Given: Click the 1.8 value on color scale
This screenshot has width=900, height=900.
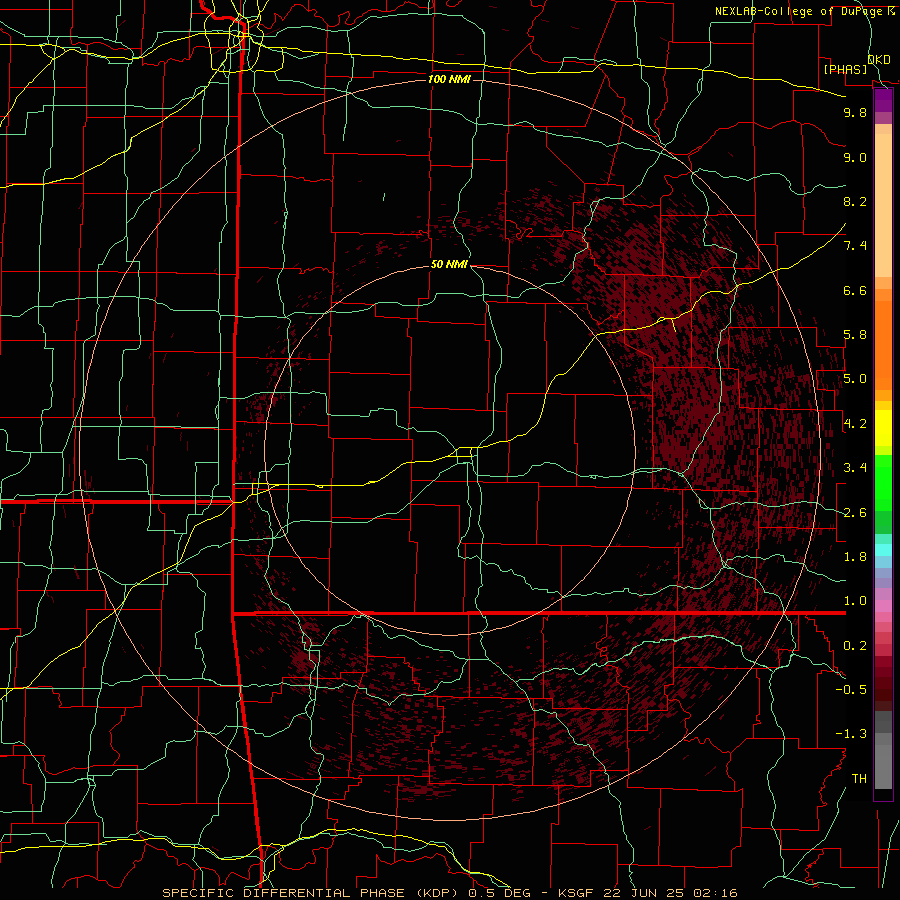Looking at the screenshot, I should pos(855,557).
